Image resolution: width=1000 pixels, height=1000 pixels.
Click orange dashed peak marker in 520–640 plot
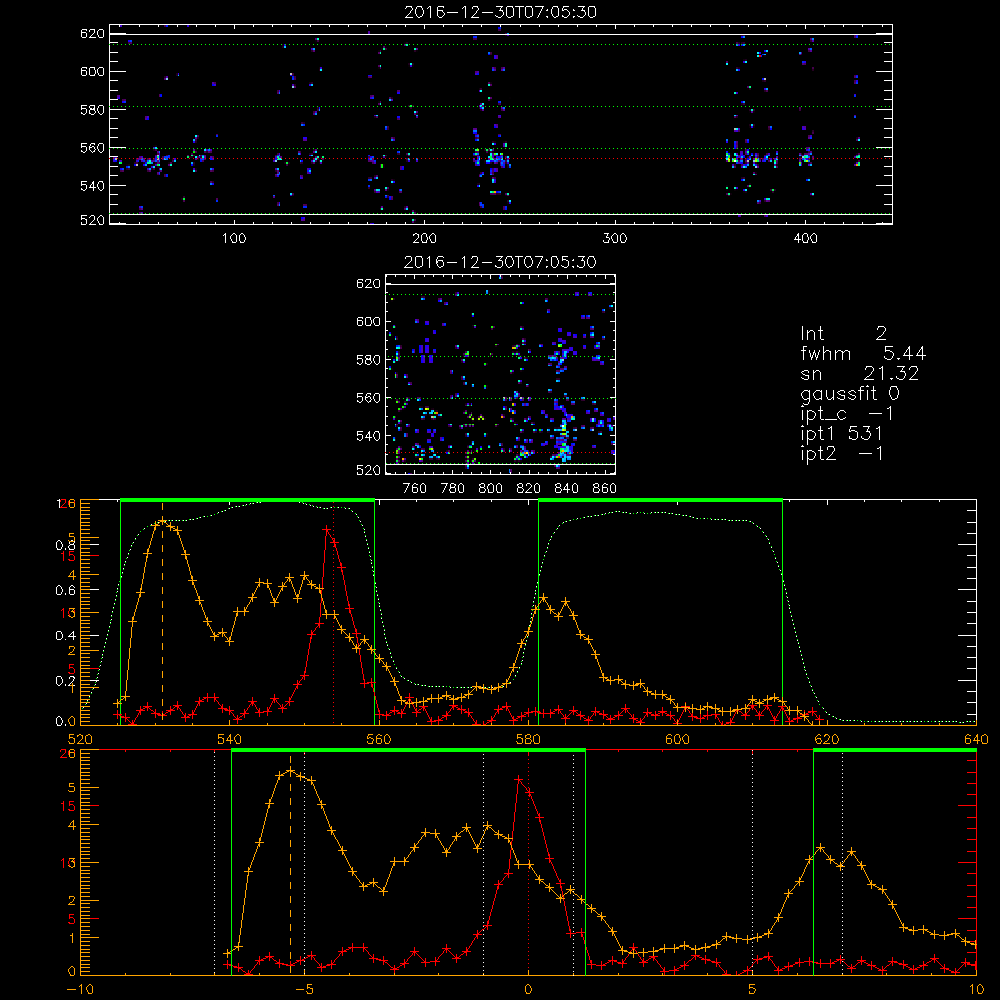[x=162, y=615]
